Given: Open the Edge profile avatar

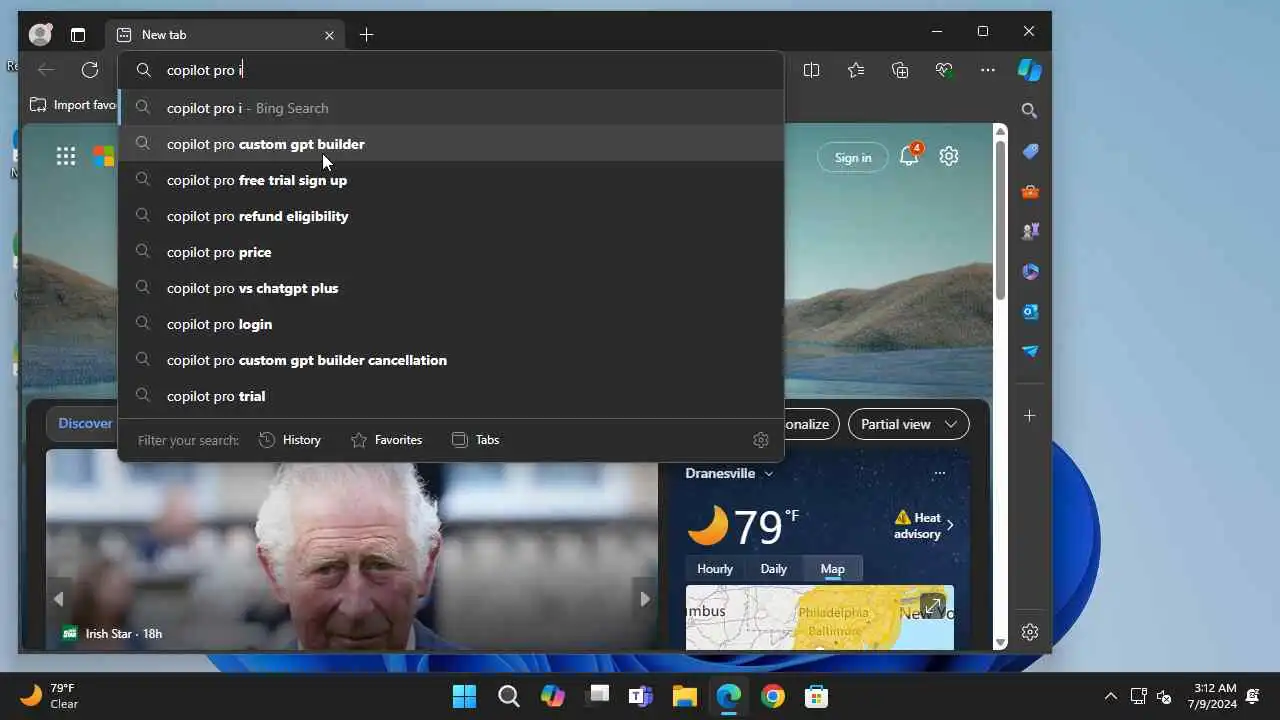Looking at the screenshot, I should (40, 35).
